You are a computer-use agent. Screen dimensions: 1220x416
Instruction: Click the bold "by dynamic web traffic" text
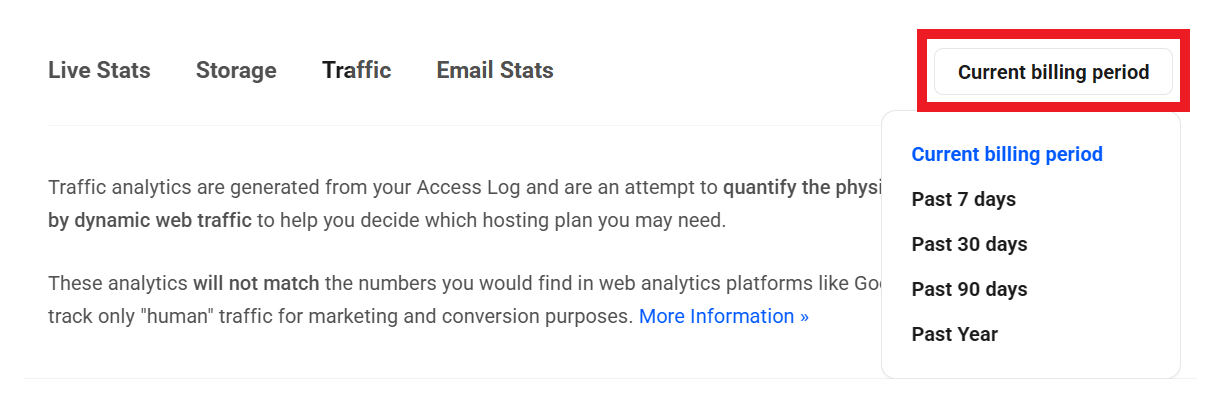(x=150, y=220)
